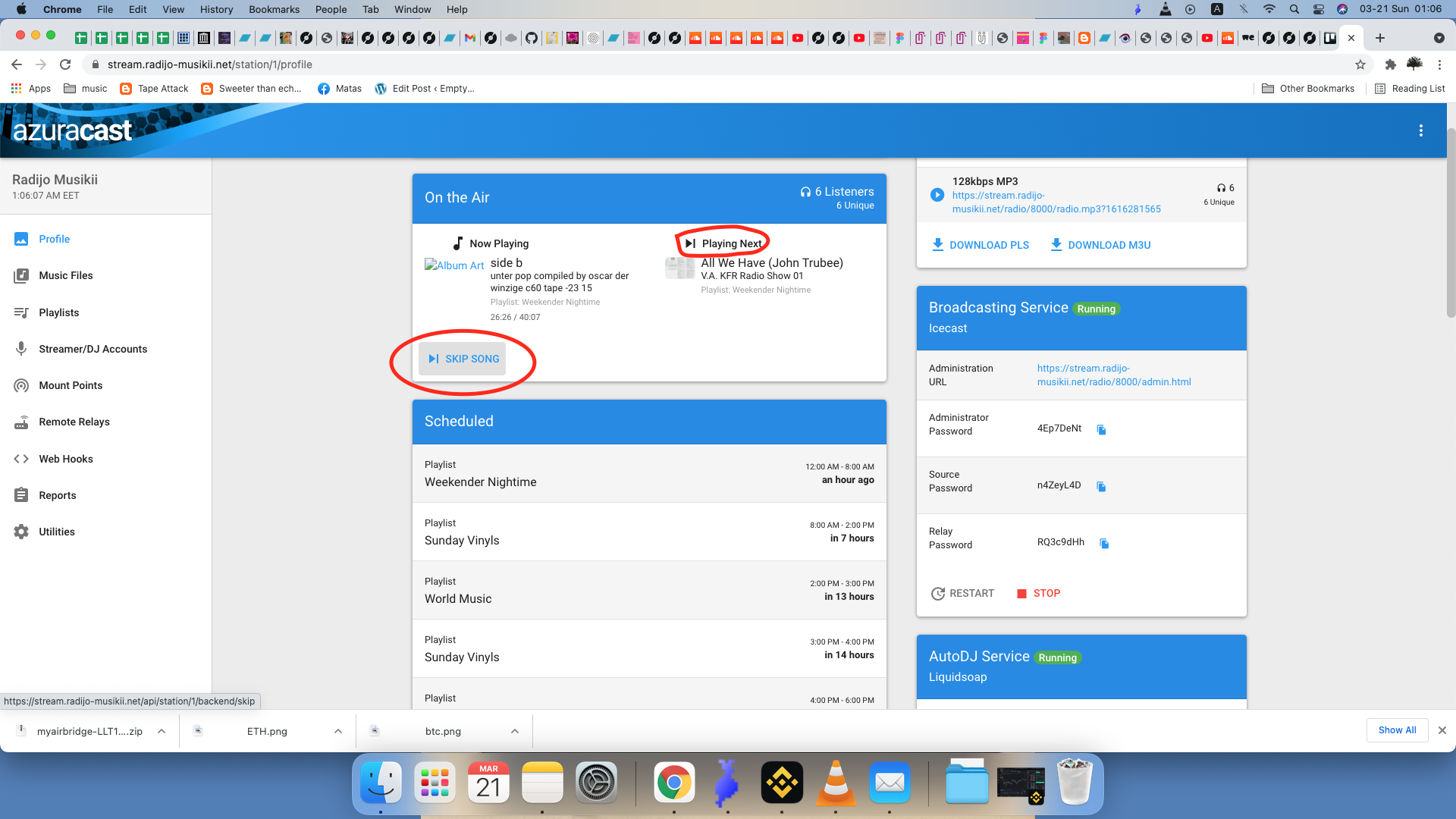Bookmark this page with the star icon
Screen dimensions: 1456x819
tap(1360, 64)
